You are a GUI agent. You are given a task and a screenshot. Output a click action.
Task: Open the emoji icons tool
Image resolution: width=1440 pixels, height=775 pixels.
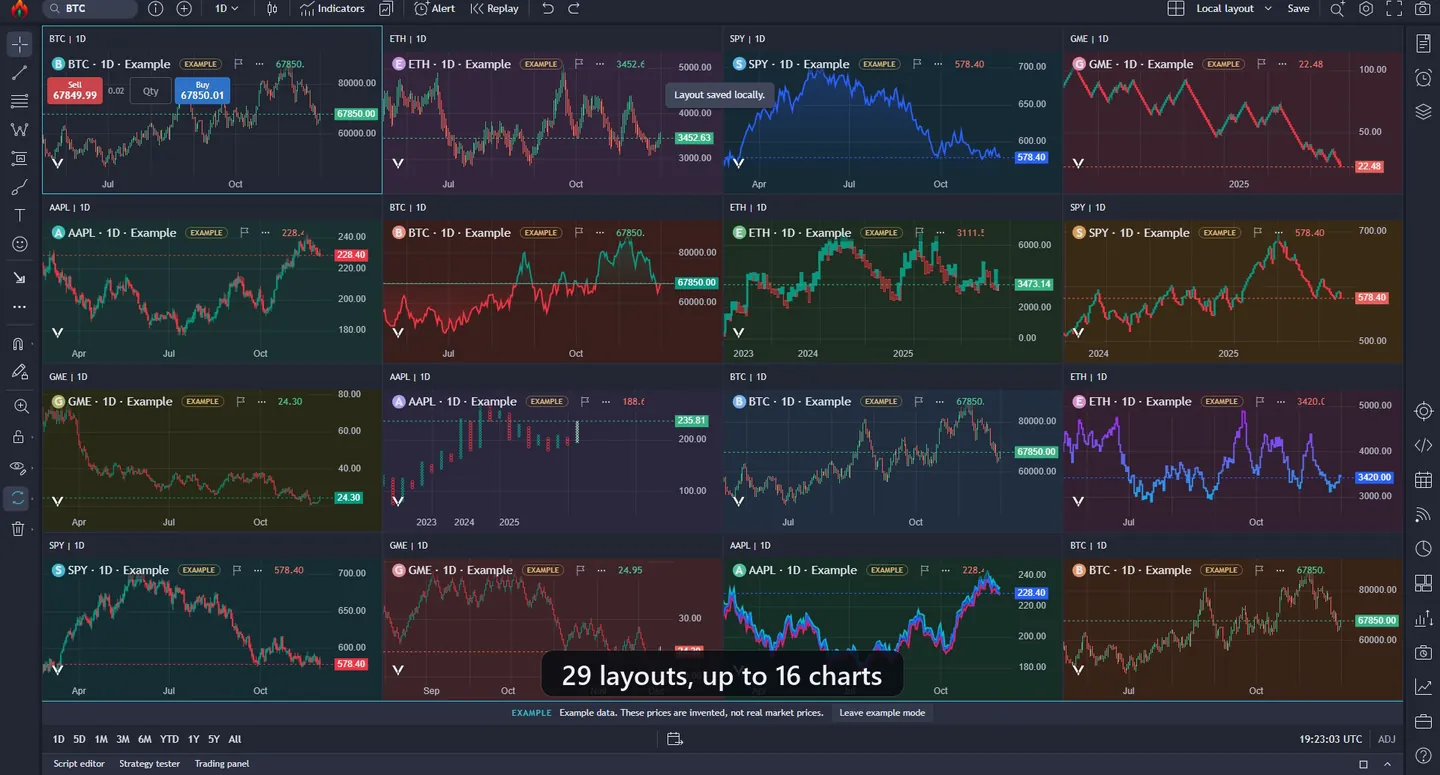19,244
